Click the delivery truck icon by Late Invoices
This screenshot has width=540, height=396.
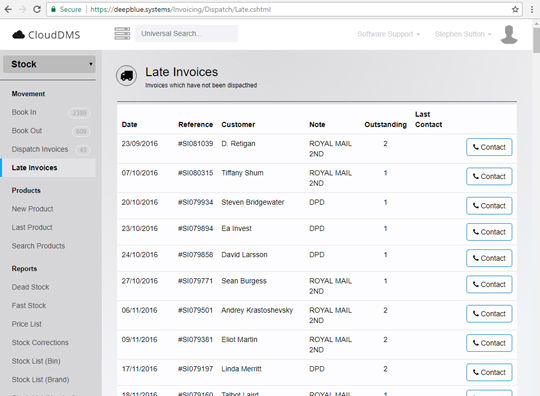(x=126, y=75)
